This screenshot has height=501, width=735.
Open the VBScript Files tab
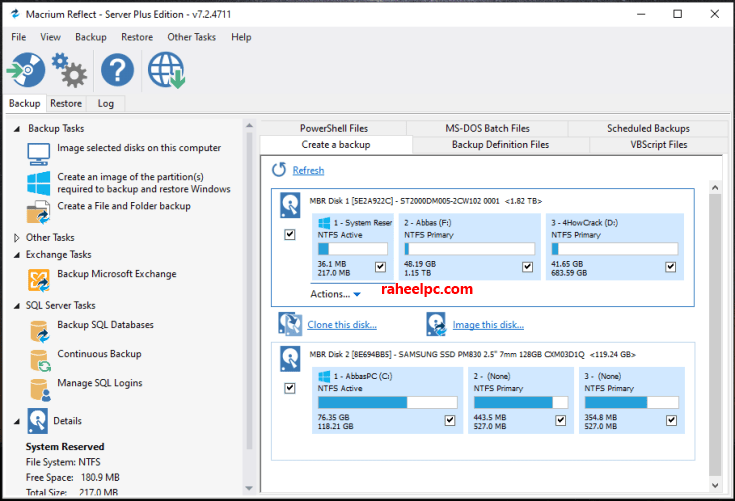coord(659,145)
